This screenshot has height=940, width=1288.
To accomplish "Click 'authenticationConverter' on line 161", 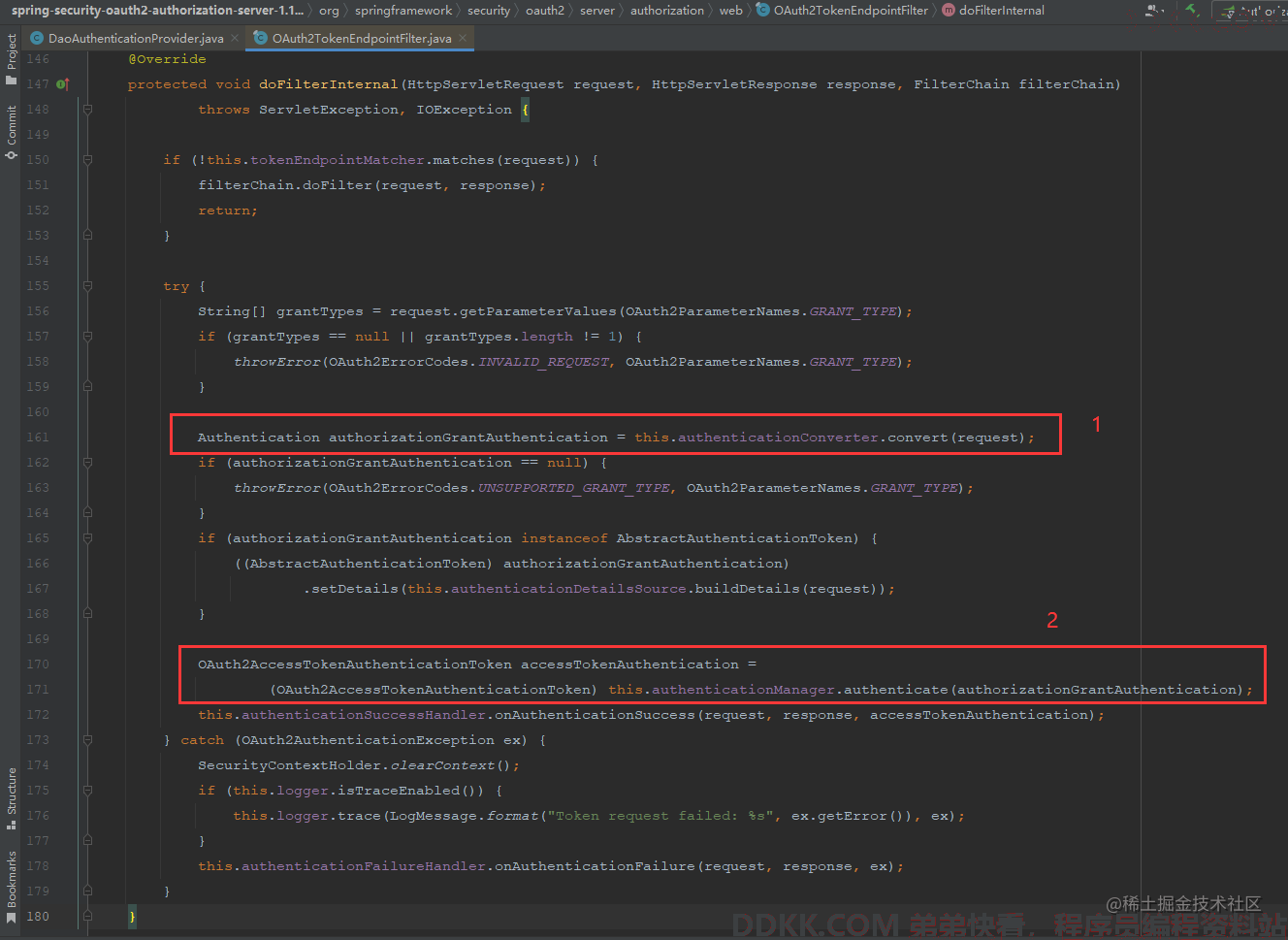I will 778,438.
